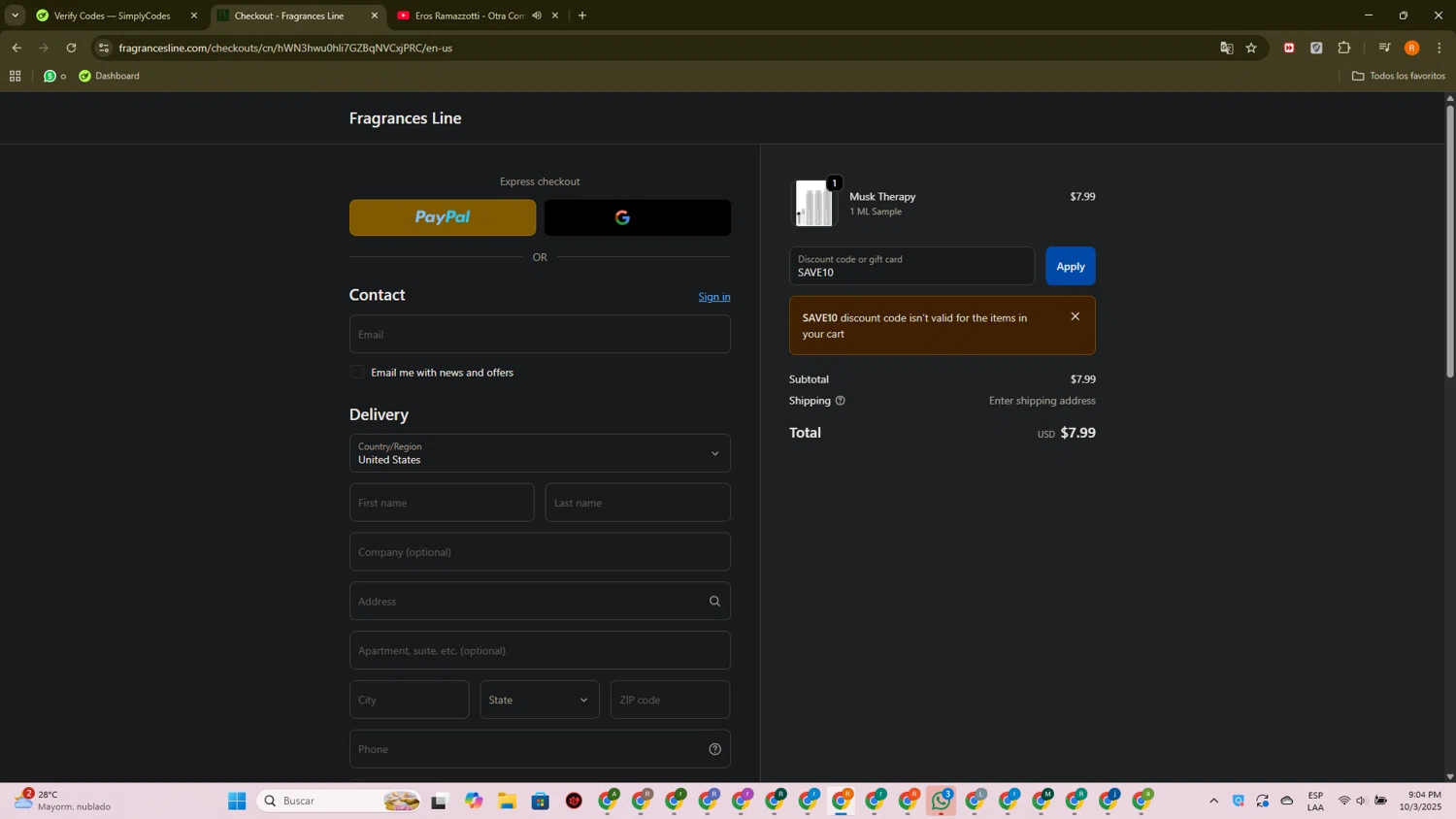Image resolution: width=1456 pixels, height=819 pixels.
Task: Open WhatsApp from the taskbar
Action: point(941,801)
